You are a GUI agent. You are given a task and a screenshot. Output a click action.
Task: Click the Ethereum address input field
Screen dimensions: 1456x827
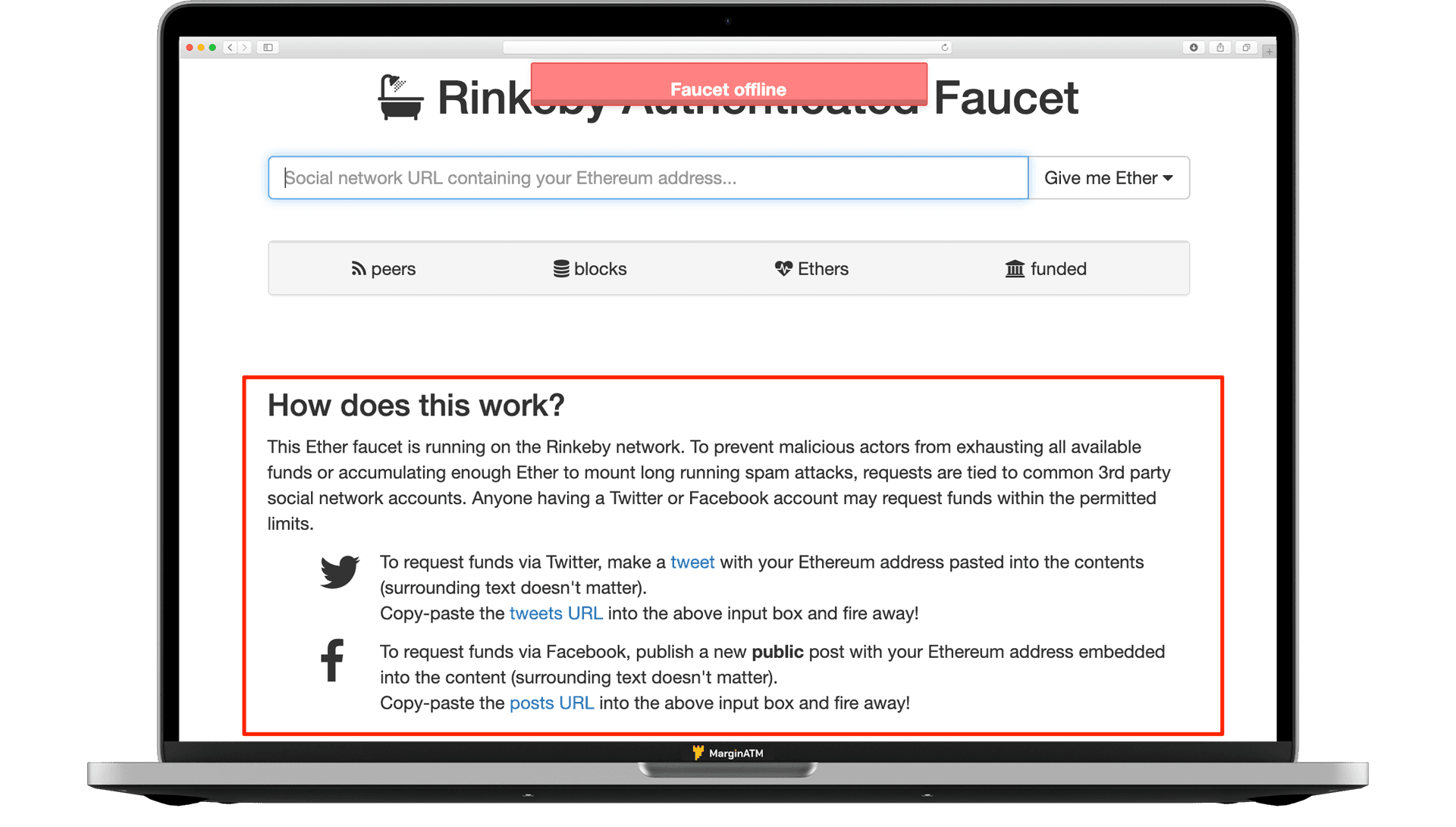click(x=647, y=177)
